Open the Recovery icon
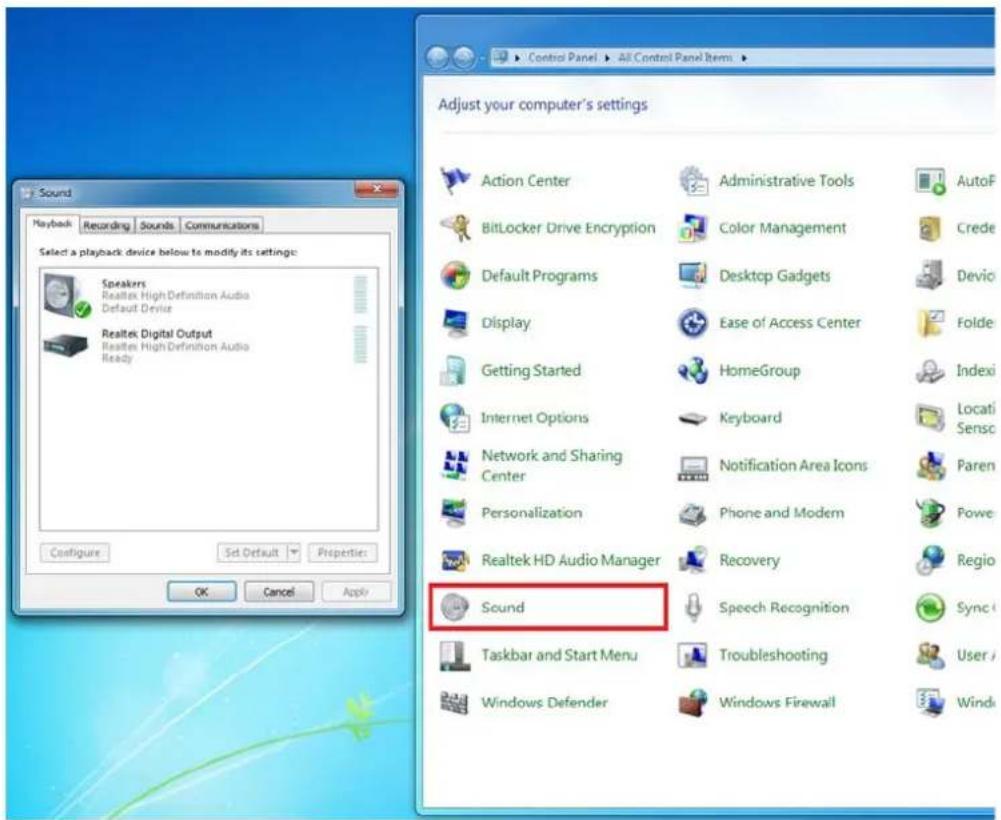Image resolution: width=1001 pixels, height=820 pixels. 693,560
